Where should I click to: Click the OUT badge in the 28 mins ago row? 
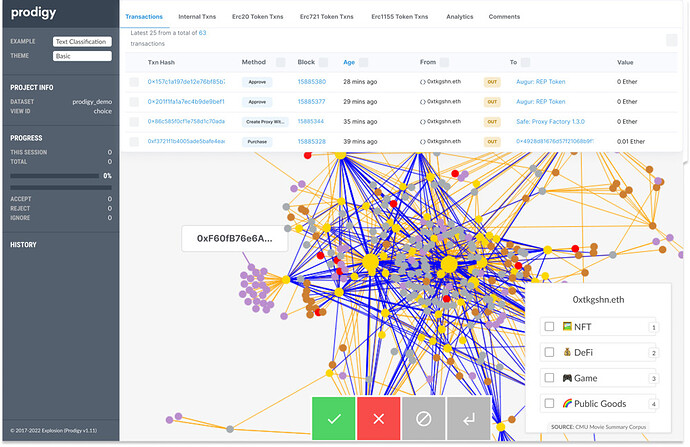[492, 82]
